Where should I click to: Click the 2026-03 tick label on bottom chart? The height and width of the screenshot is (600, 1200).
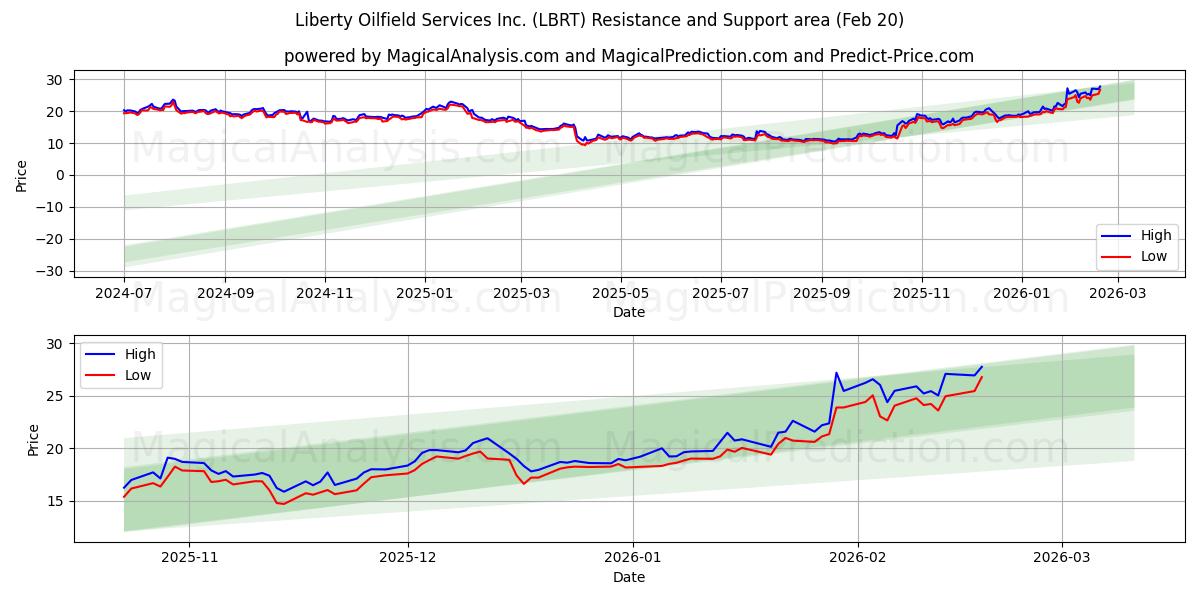click(x=1063, y=559)
